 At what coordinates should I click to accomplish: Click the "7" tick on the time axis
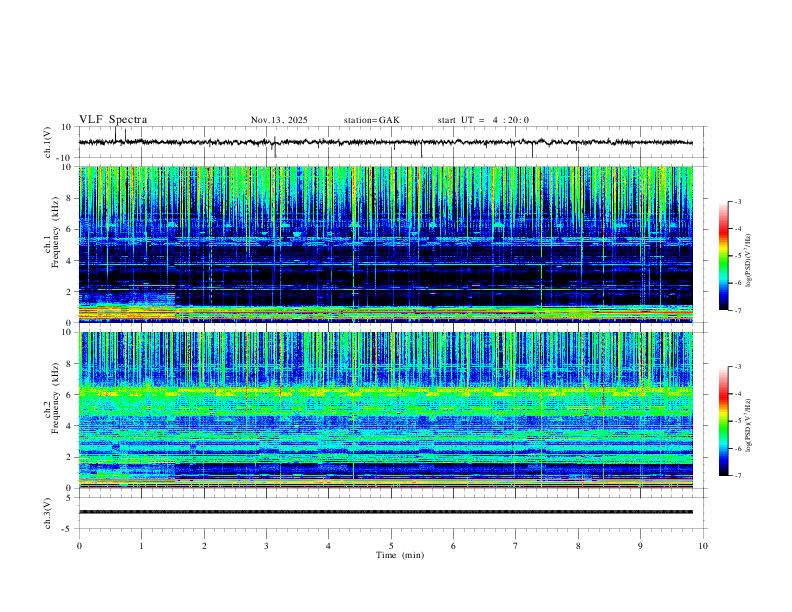pyautogui.click(x=516, y=546)
